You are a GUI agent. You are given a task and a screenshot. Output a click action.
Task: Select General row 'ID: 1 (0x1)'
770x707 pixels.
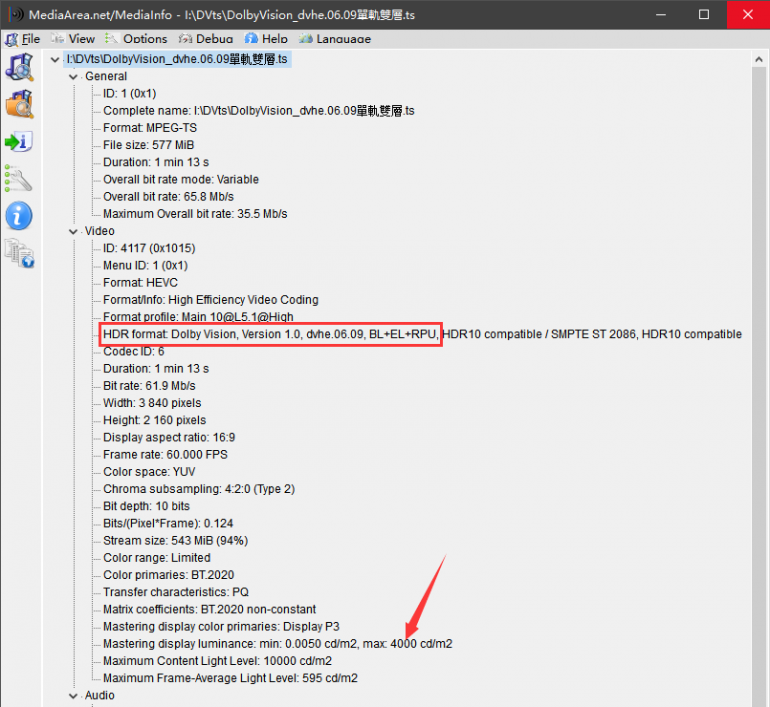130,94
